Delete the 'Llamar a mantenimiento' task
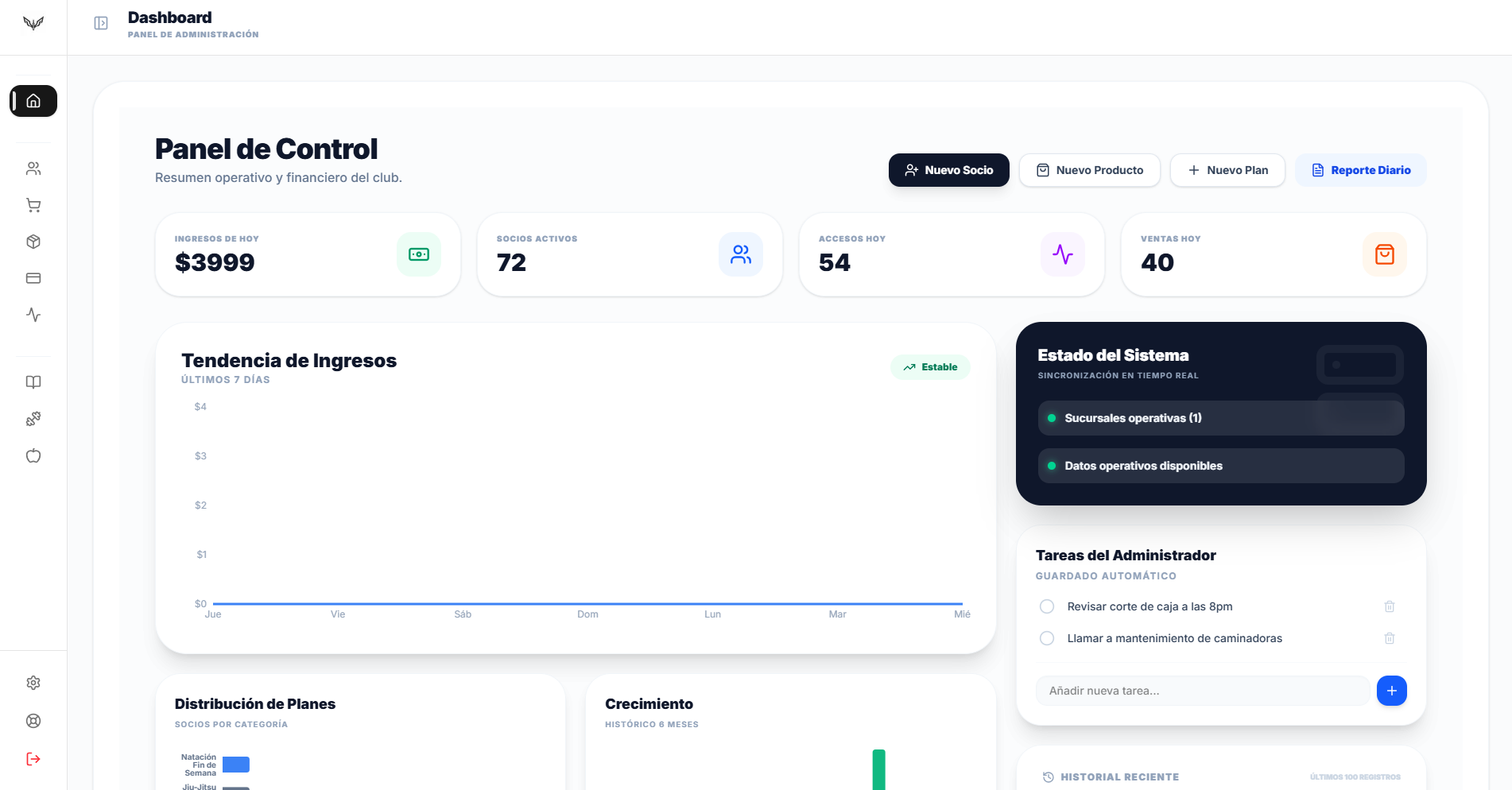 pyautogui.click(x=1390, y=638)
